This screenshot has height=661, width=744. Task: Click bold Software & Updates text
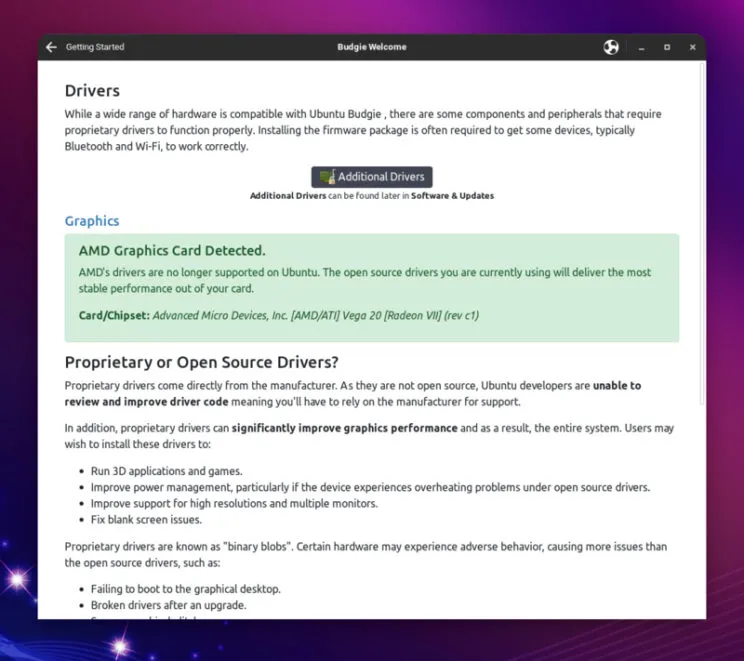pyautogui.click(x=452, y=196)
